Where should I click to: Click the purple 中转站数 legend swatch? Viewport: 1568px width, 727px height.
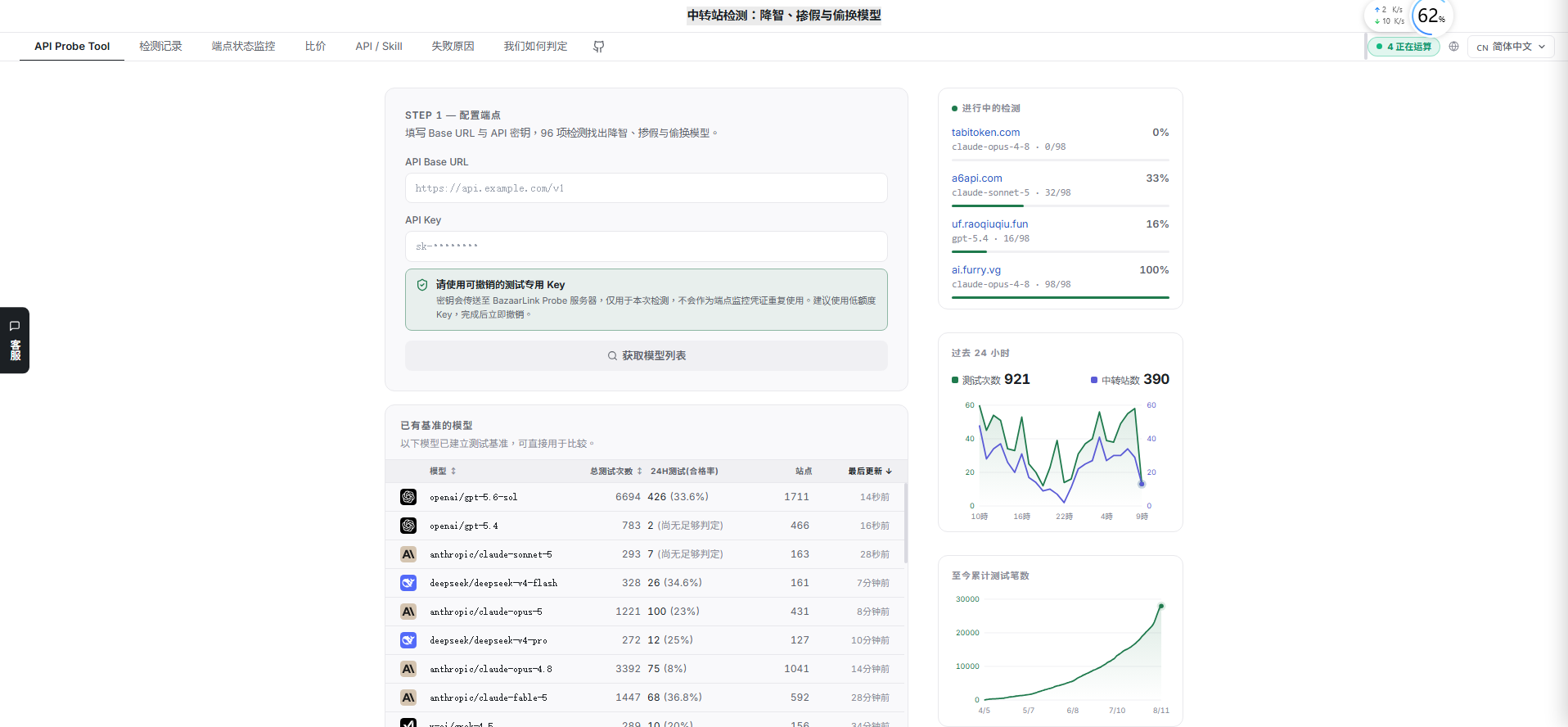1094,380
